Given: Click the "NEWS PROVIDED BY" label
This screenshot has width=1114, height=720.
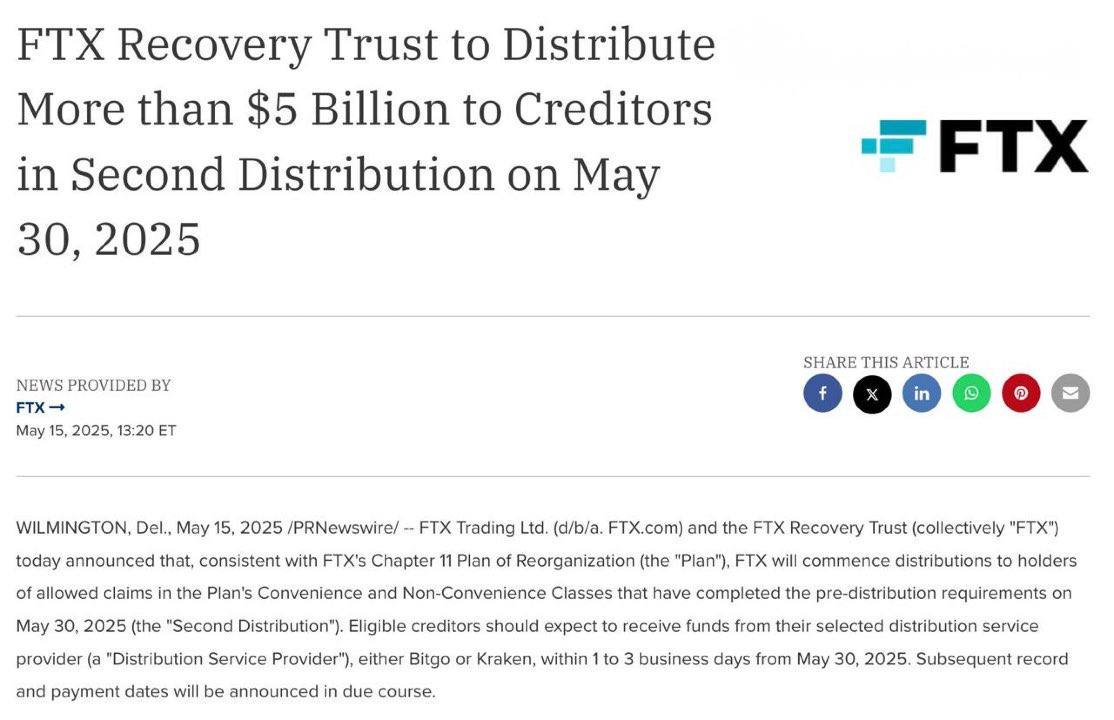Looking at the screenshot, I should pyautogui.click(x=93, y=386).
